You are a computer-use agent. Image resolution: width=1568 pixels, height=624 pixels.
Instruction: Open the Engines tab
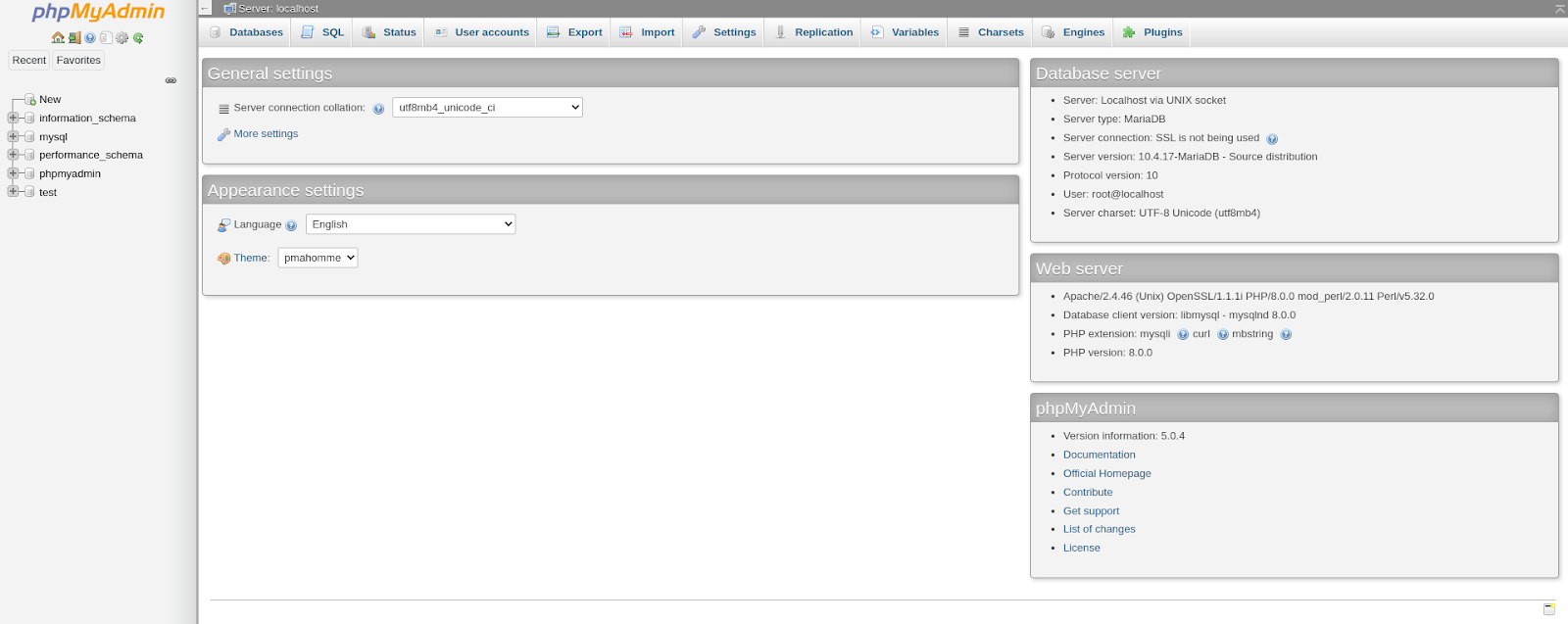(x=1073, y=32)
